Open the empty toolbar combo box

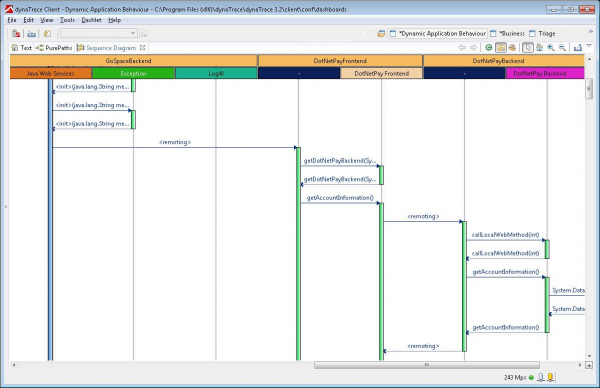[98, 34]
